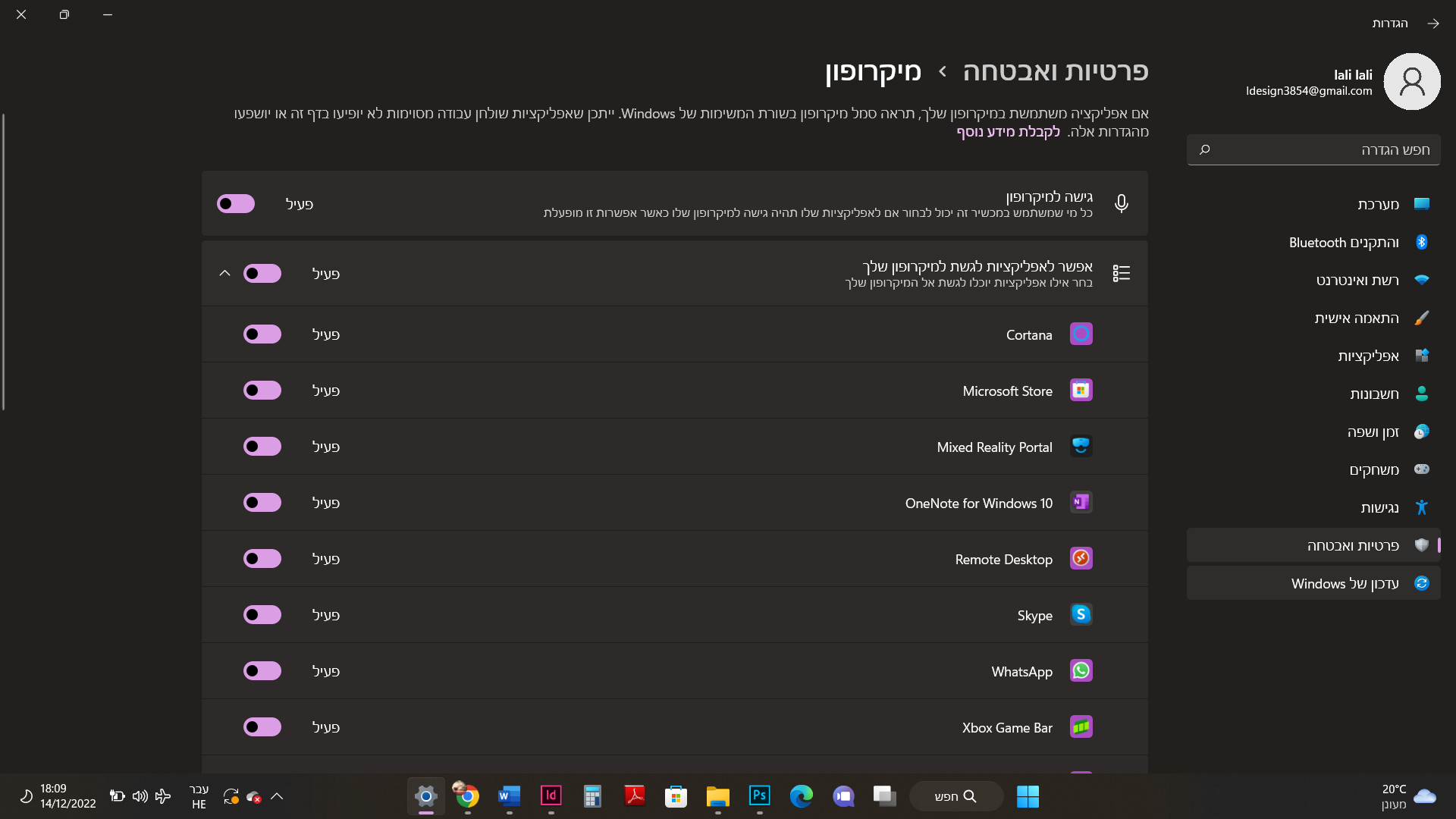1456x819 pixels.
Task: Open Windows Update settings section
Action: point(1345,583)
